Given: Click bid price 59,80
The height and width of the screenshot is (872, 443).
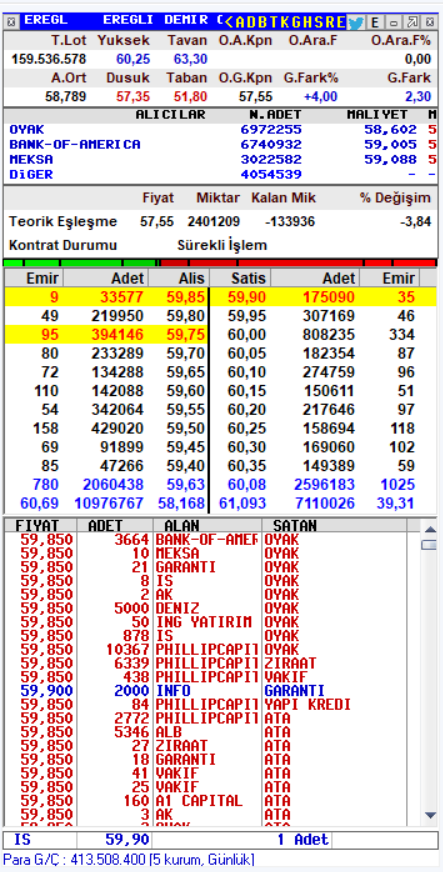Looking at the screenshot, I should [x=185, y=316].
